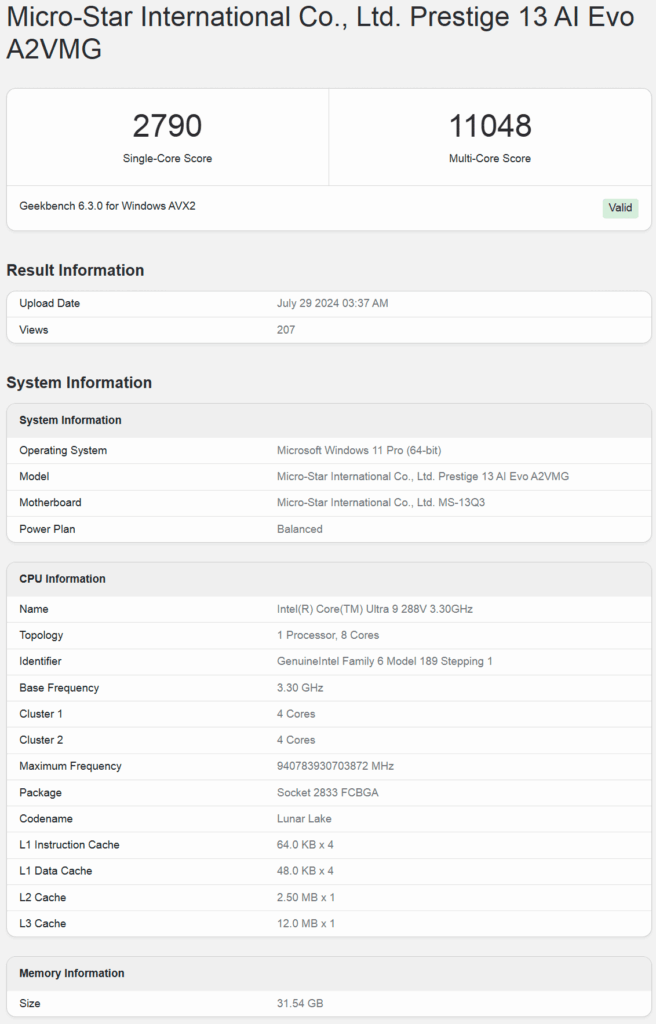
Task: Click the green Valid badge
Action: click(620, 208)
